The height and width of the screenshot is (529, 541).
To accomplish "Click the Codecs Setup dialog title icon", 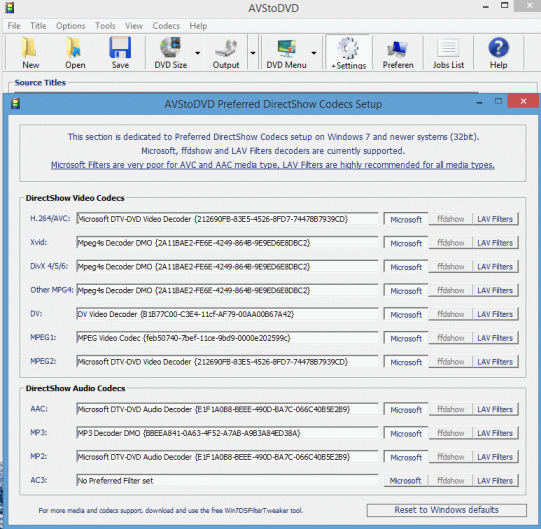I will click(x=15, y=104).
